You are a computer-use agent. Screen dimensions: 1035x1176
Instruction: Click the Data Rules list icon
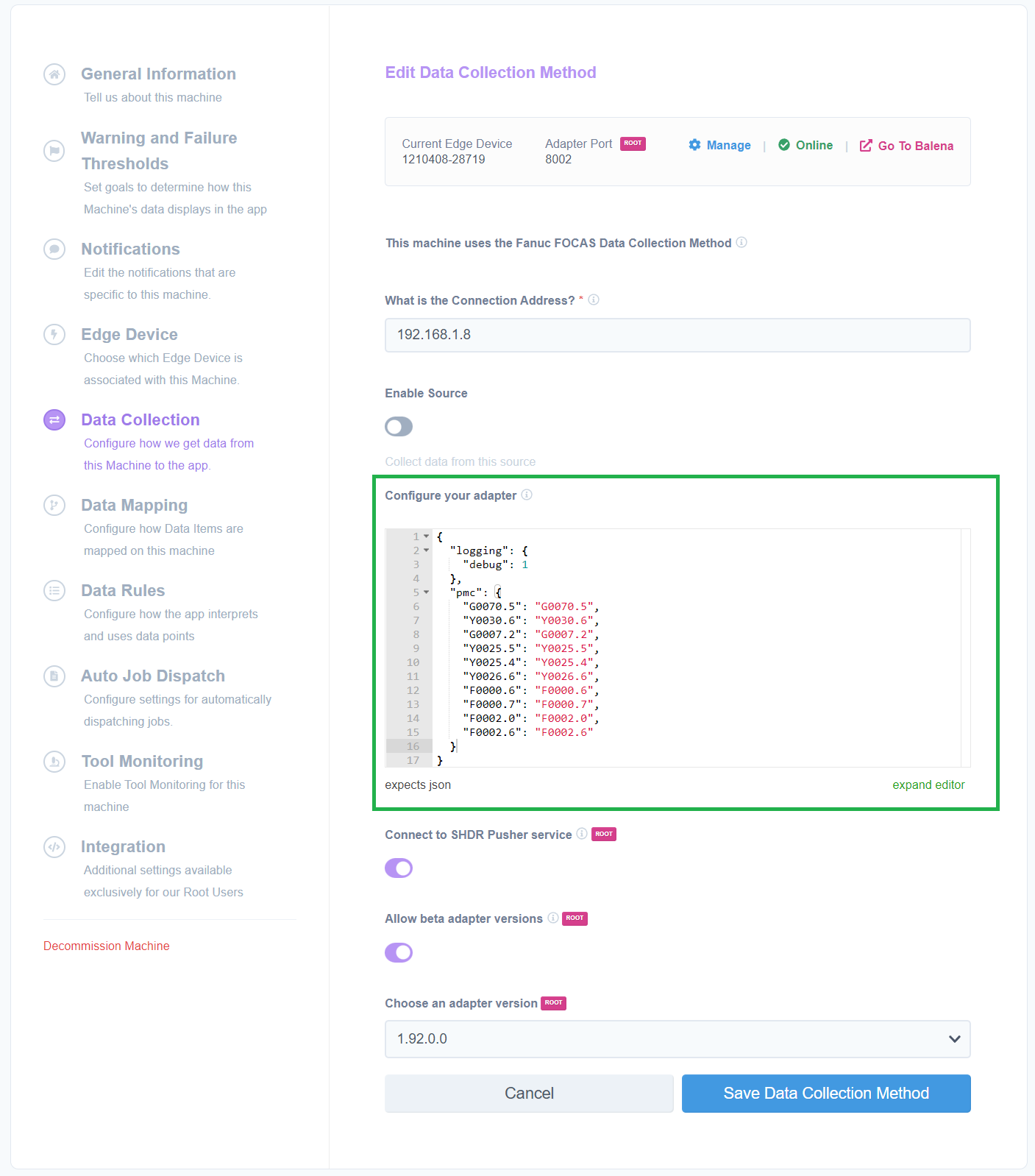click(x=54, y=591)
